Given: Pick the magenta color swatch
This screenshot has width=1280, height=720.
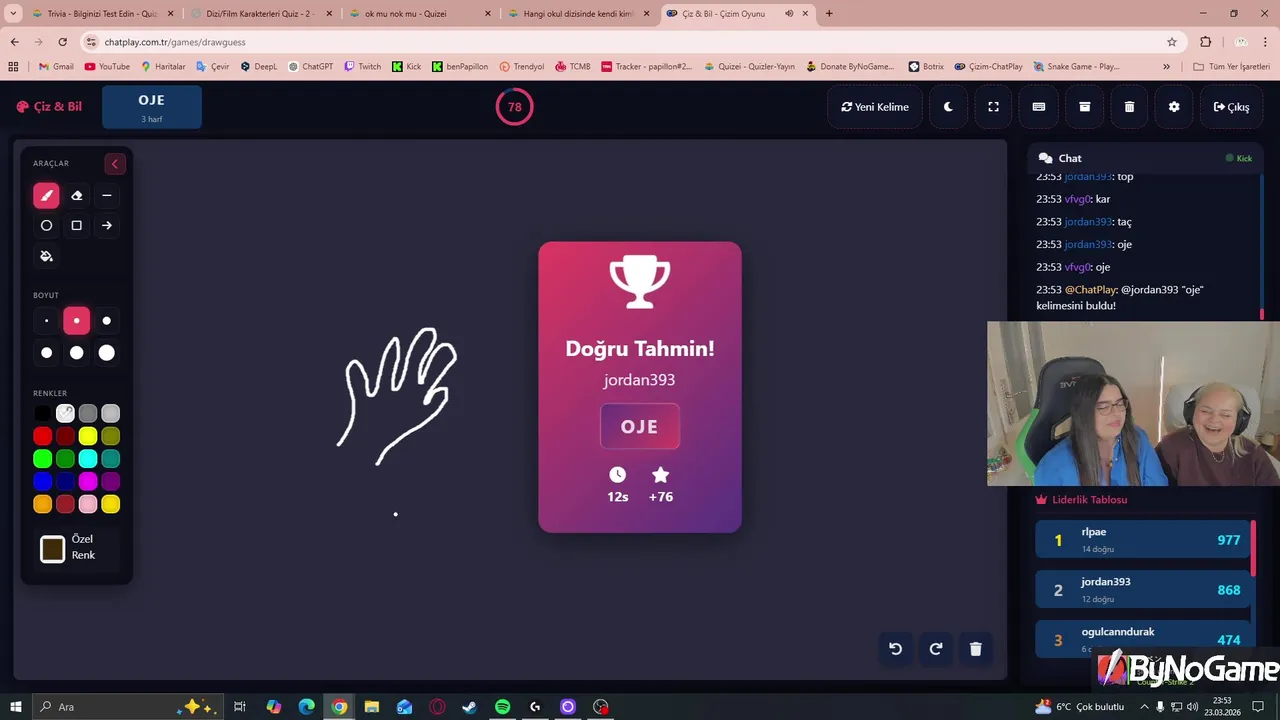Looking at the screenshot, I should click(x=88, y=482).
